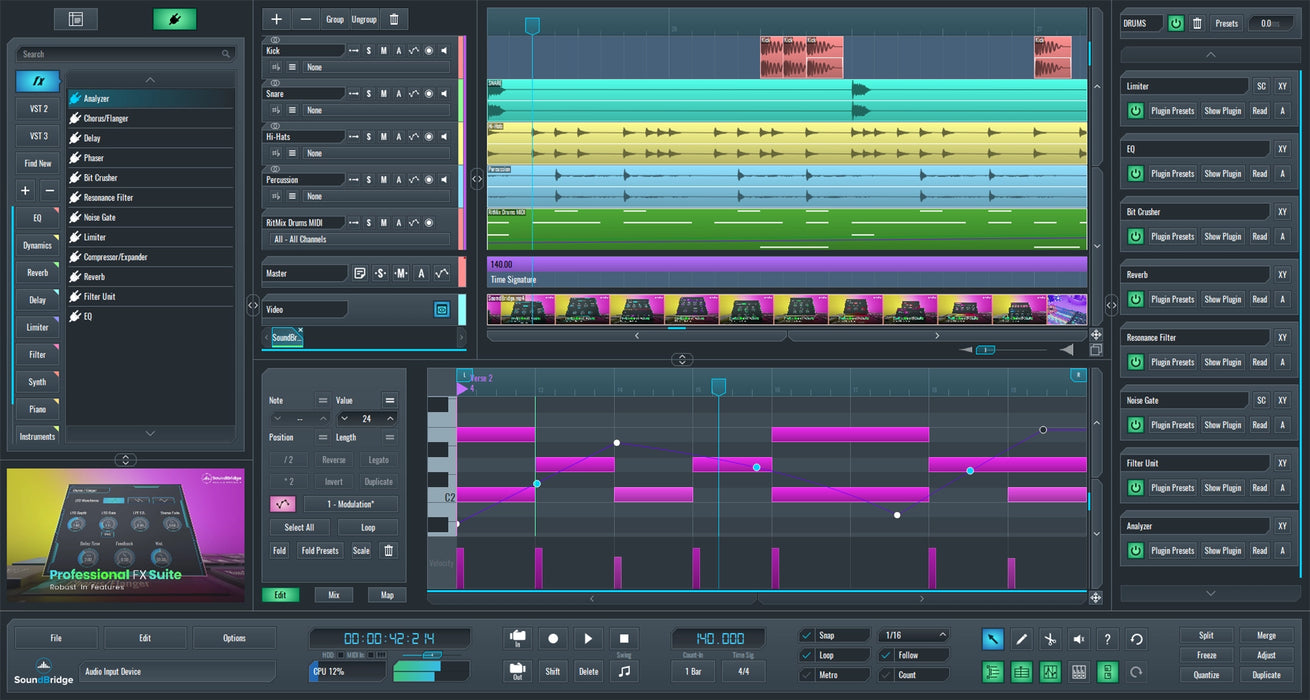The height and width of the screenshot is (700, 1310).
Task: Open the 1/16 snap value dropdown
Action: pos(914,635)
